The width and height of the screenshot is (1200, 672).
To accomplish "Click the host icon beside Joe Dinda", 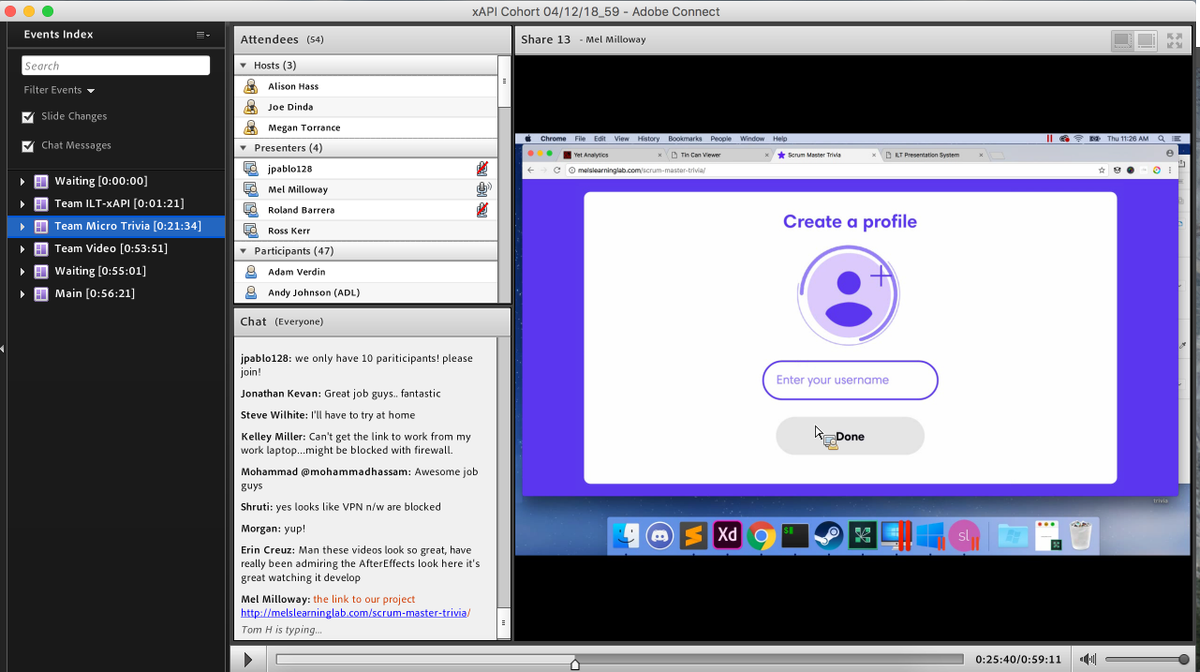I will 251,107.
